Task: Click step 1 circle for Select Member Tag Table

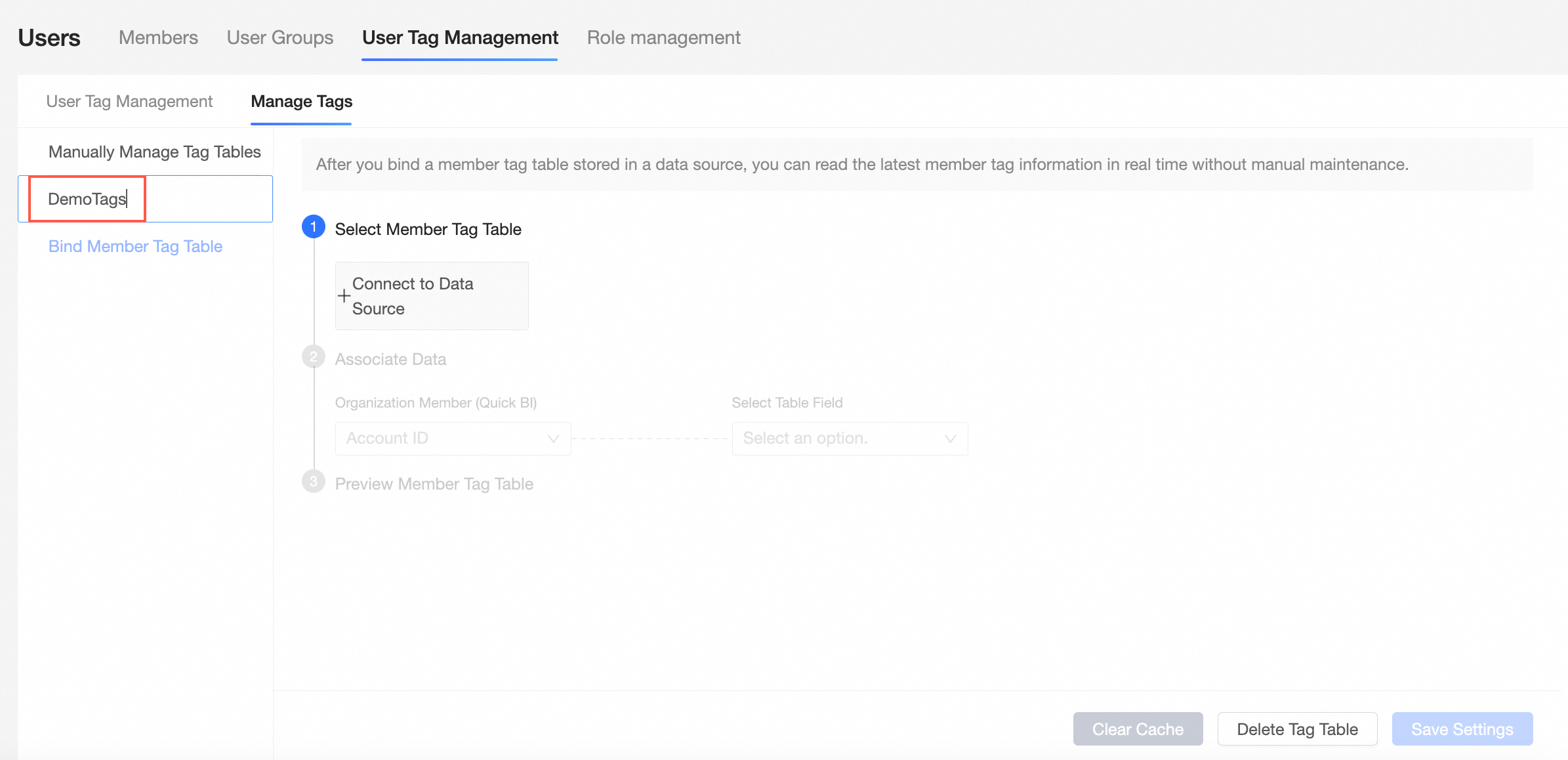Action: click(314, 227)
